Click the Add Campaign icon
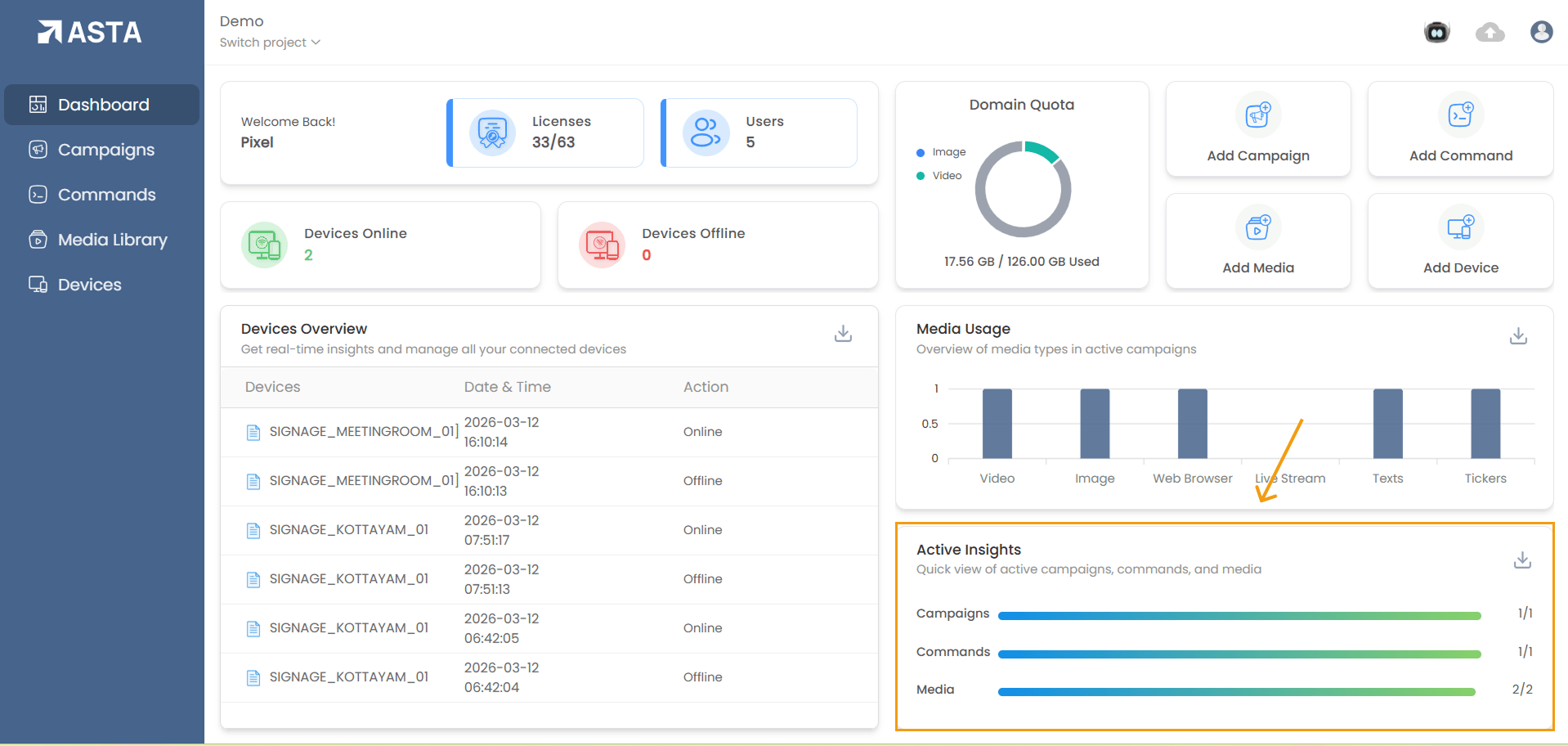 [1257, 115]
